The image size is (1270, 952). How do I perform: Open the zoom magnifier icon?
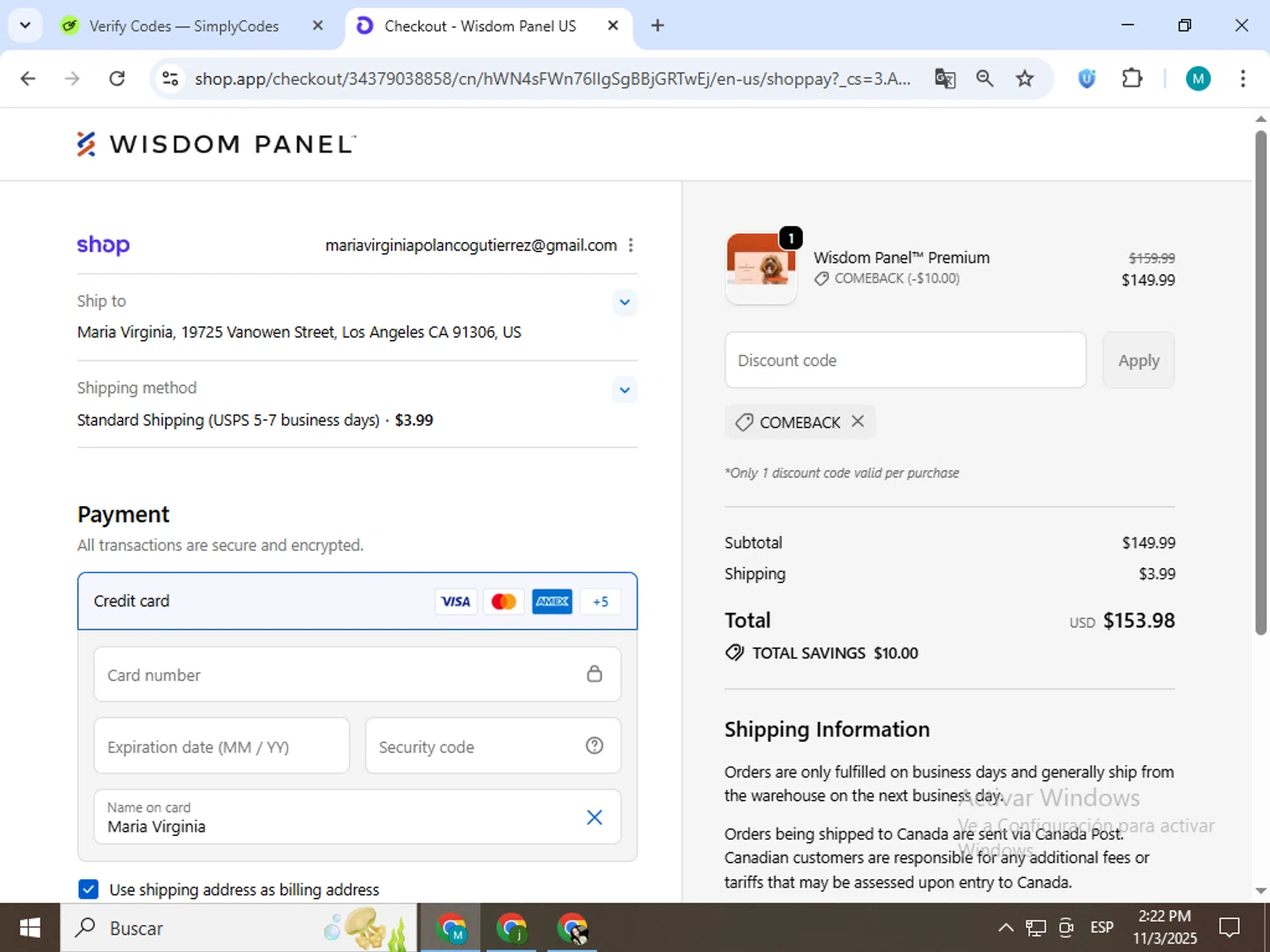(x=985, y=79)
